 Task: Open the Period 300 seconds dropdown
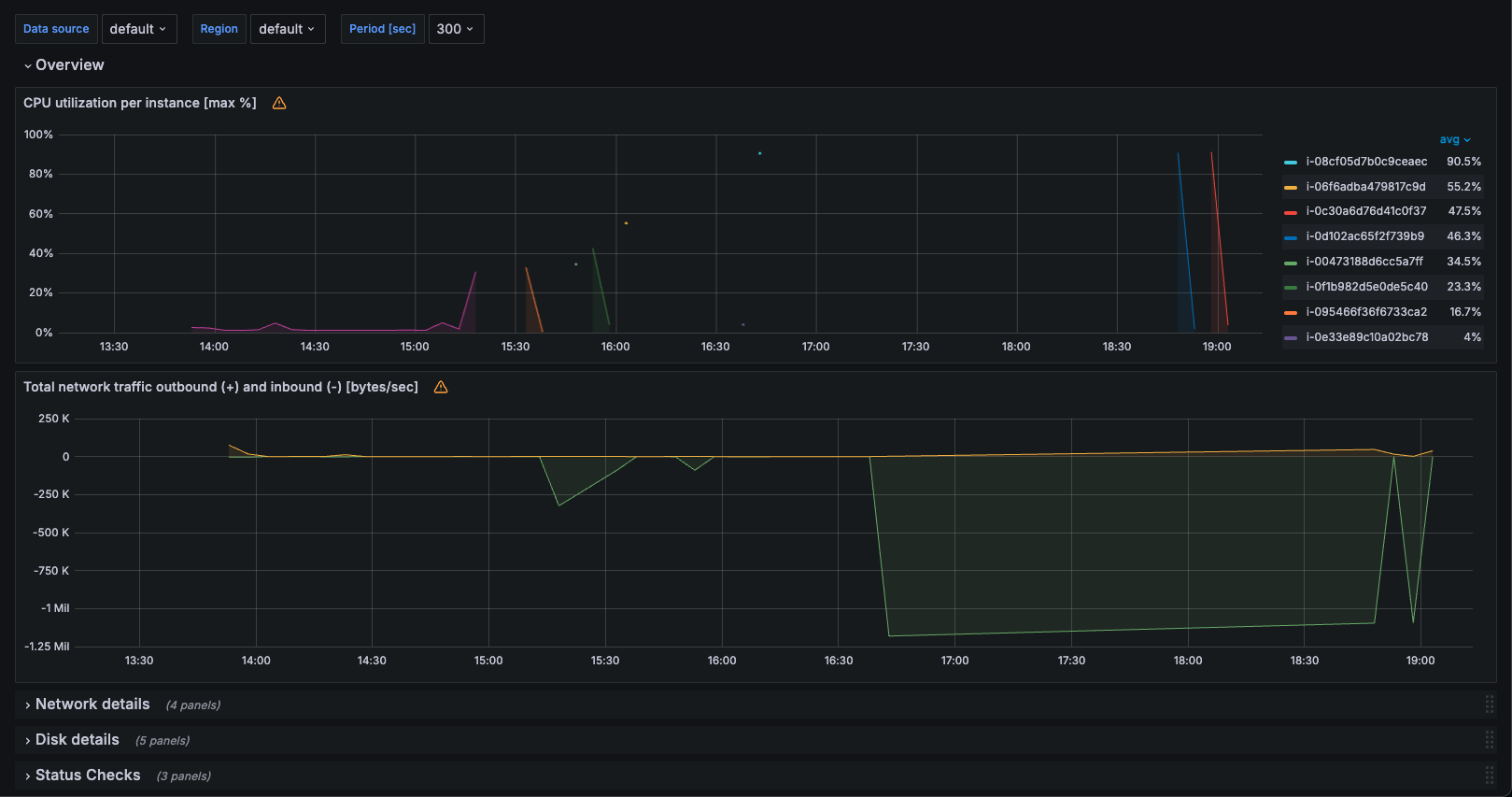point(456,29)
